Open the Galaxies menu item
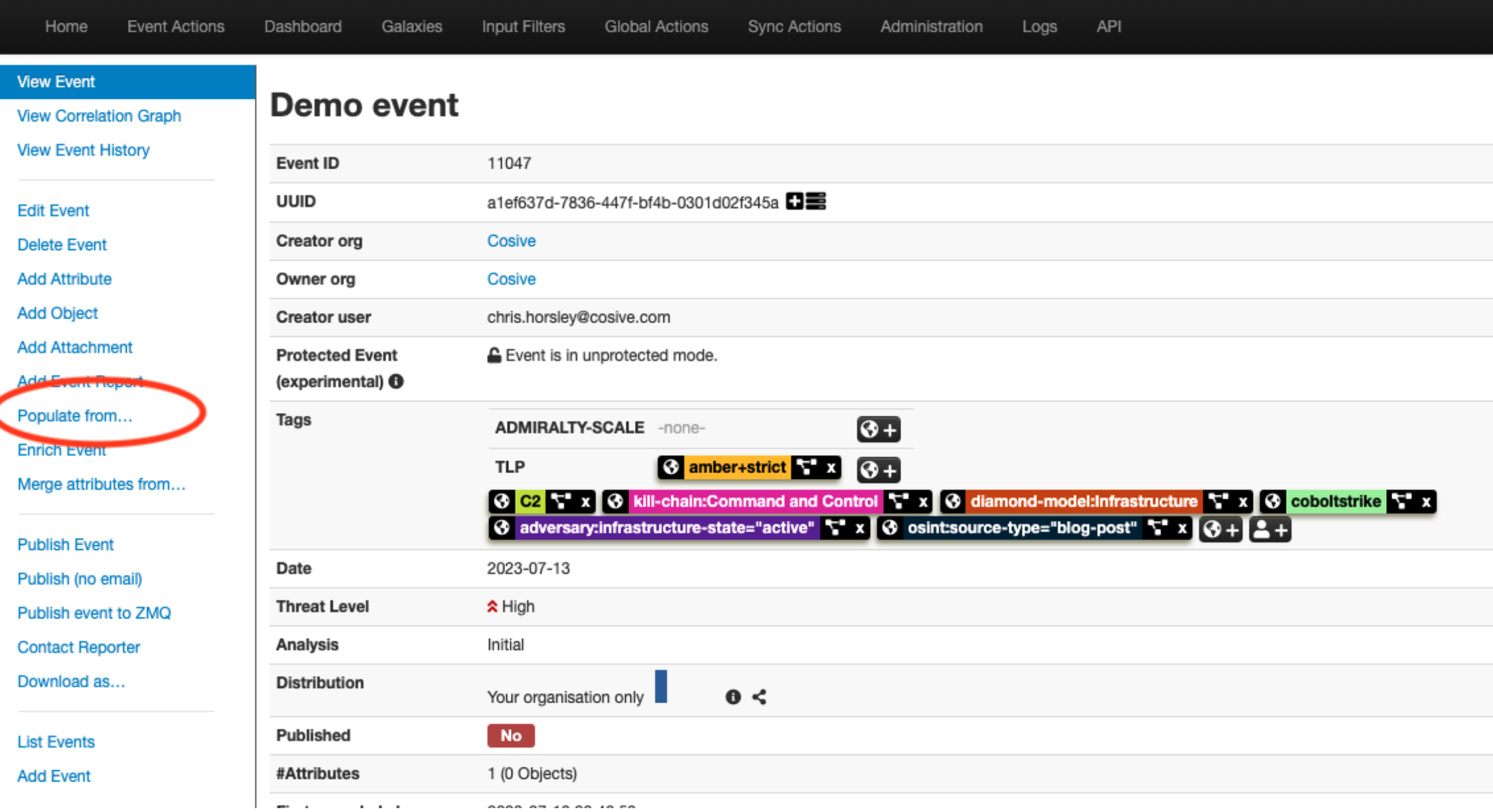Screen dimensions: 1493x812 411,27
